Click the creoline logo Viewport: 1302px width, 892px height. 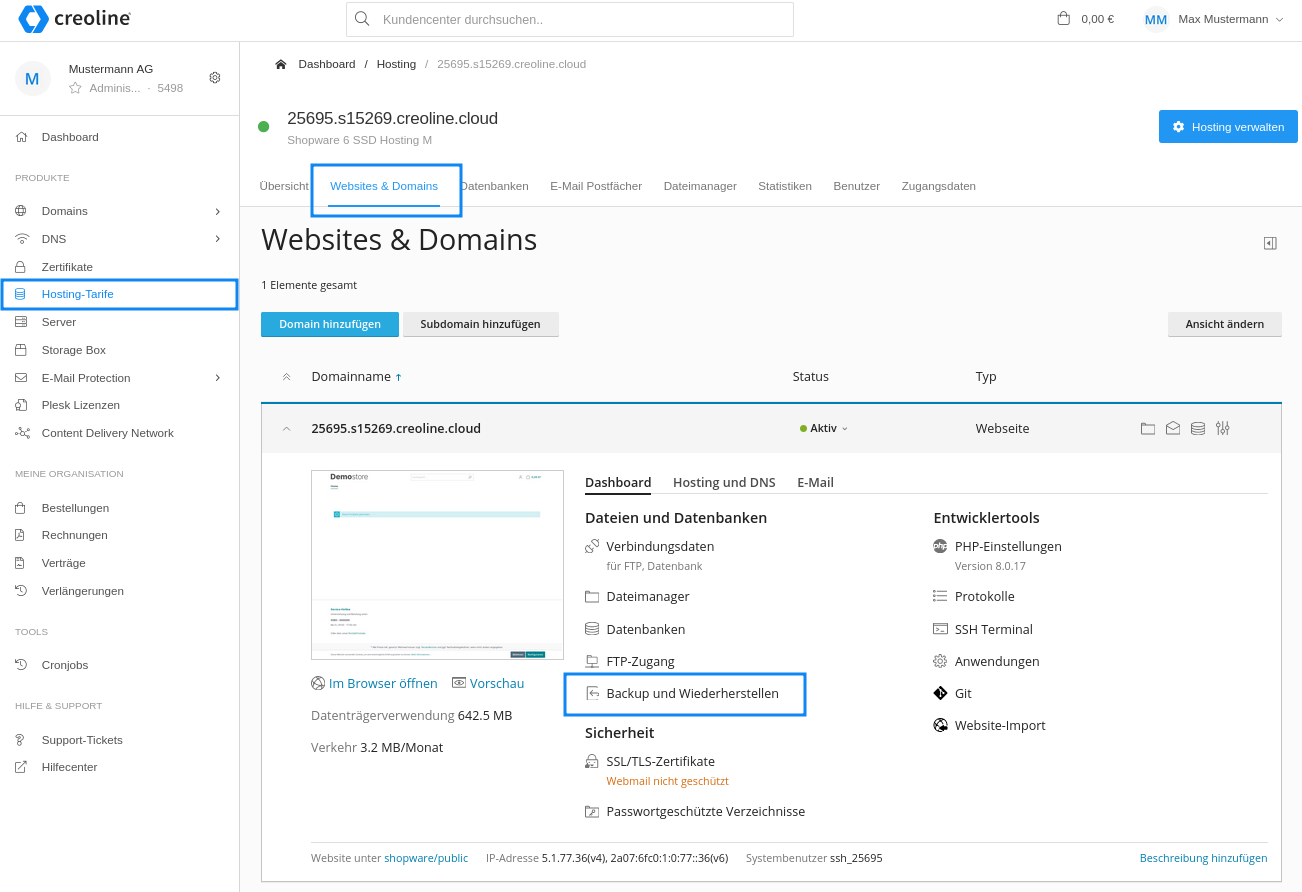[x=74, y=19]
